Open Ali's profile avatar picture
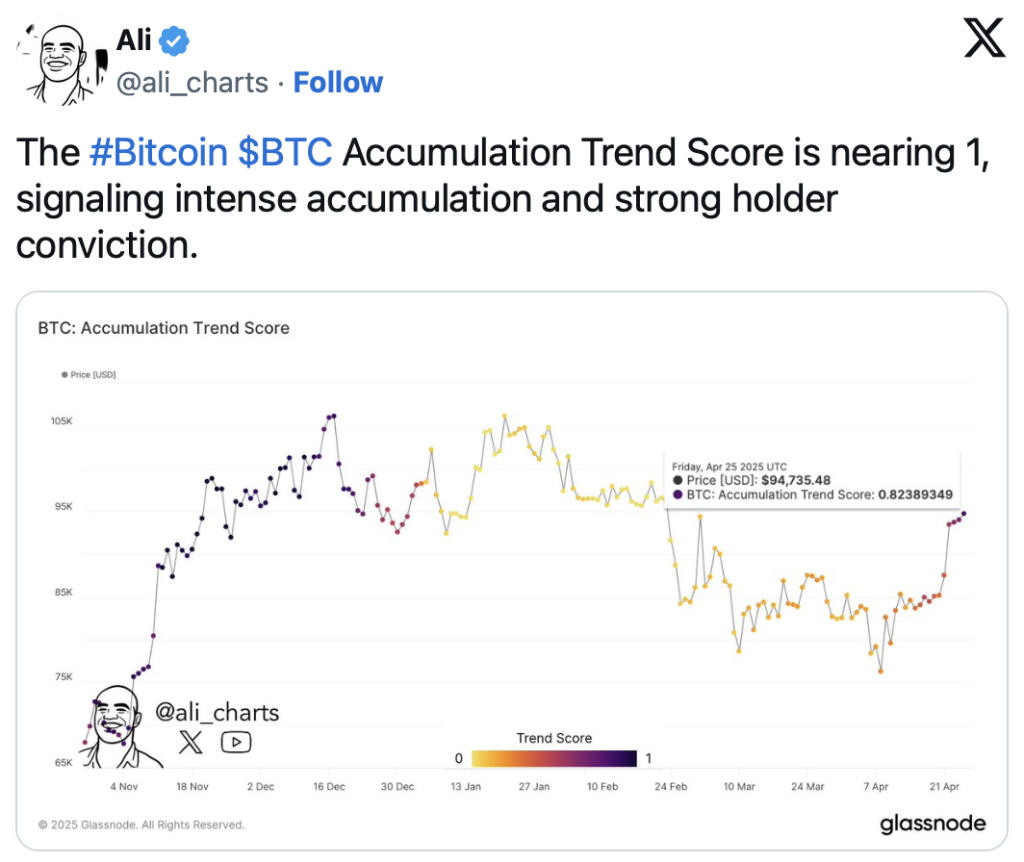The image size is (1024, 862). [x=61, y=64]
